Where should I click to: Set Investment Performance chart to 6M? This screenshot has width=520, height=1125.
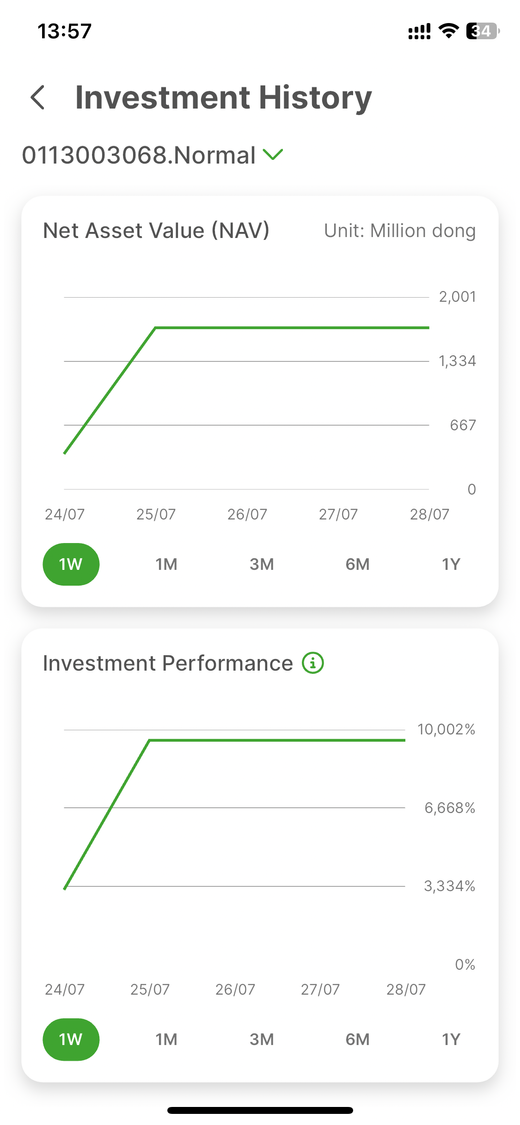[357, 1040]
